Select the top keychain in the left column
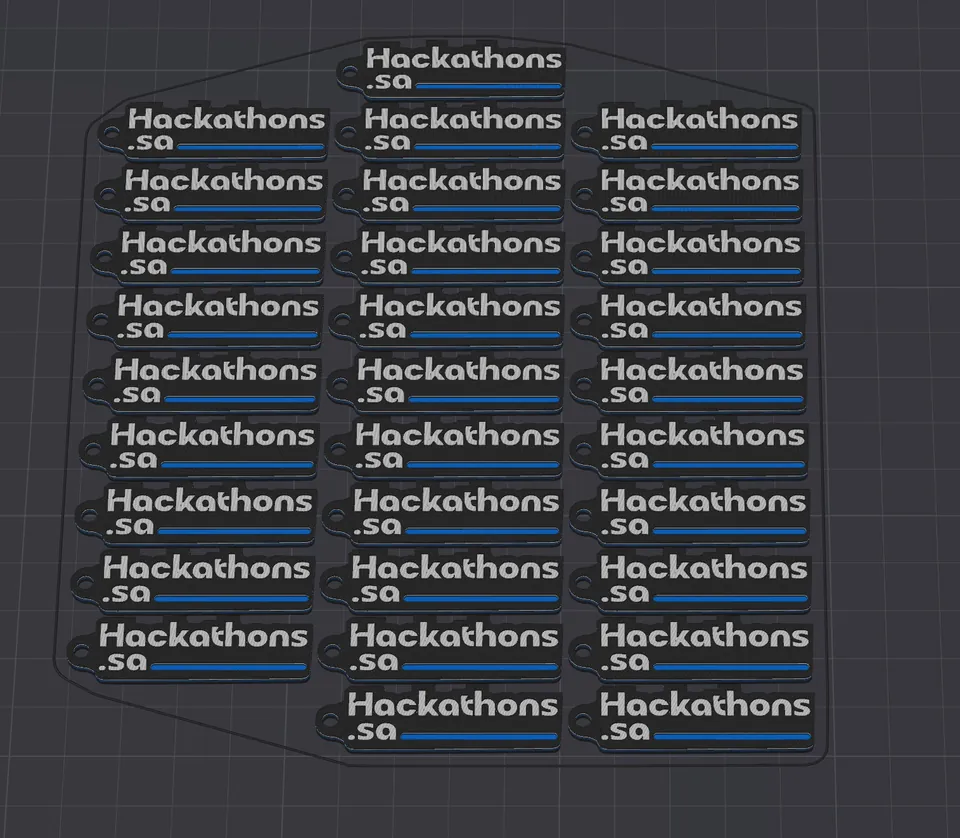Screen dimensions: 960x838 click(x=214, y=132)
